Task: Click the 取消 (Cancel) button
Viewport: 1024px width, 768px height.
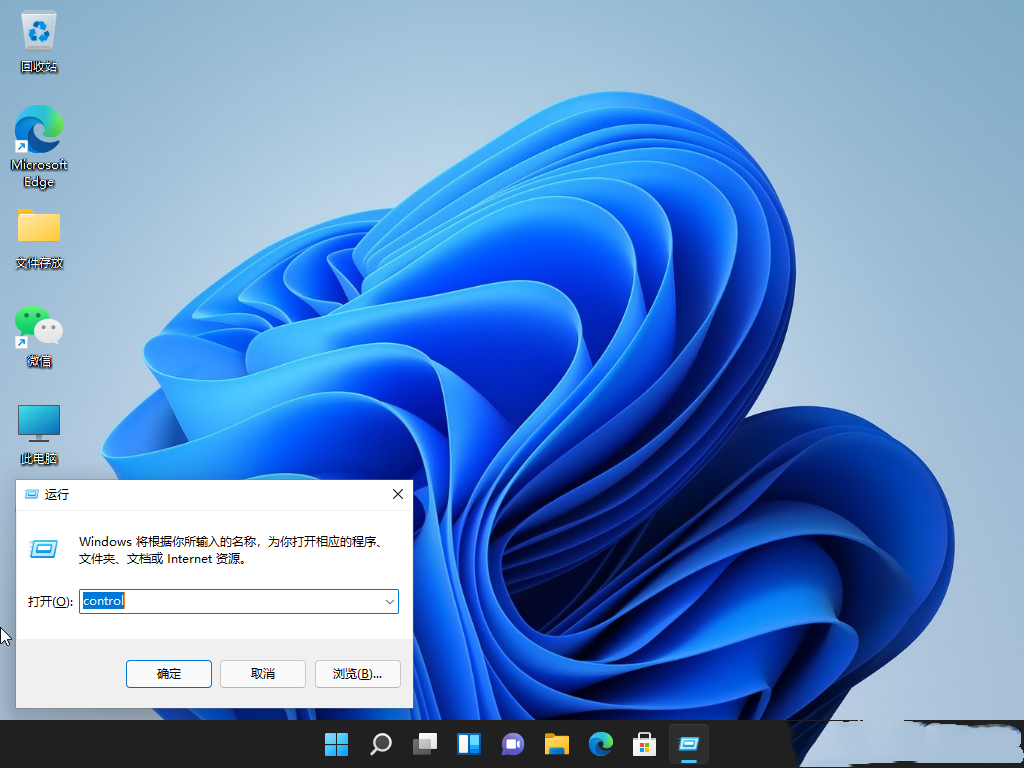Action: tap(262, 673)
